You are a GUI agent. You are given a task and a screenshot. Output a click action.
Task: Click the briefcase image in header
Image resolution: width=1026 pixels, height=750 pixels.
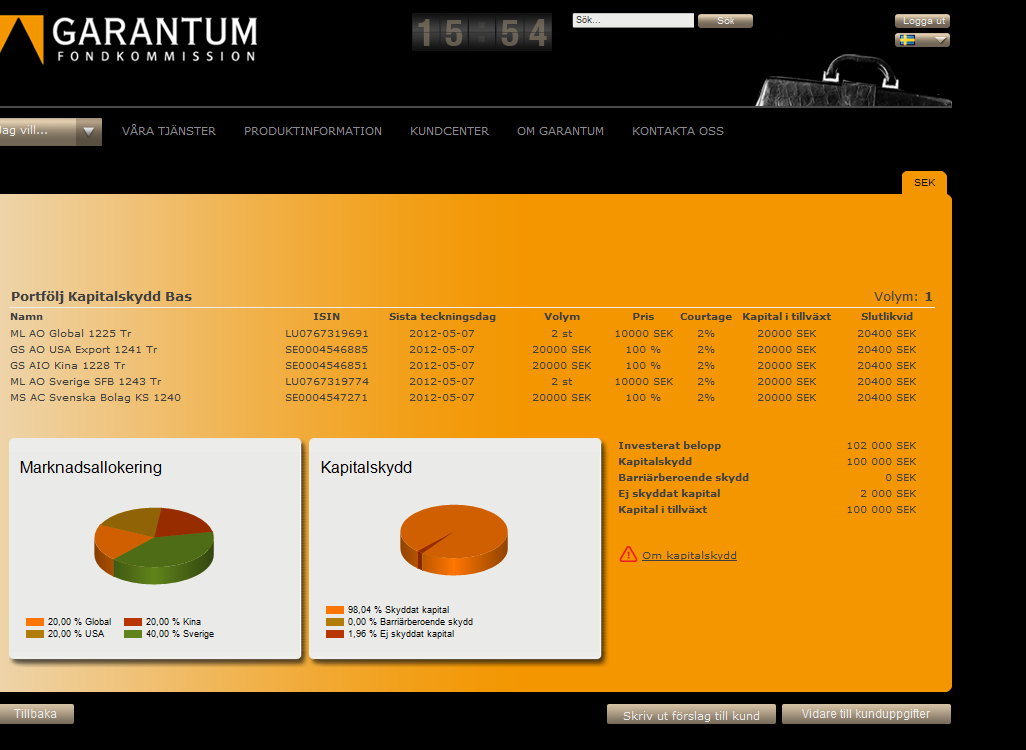(853, 80)
